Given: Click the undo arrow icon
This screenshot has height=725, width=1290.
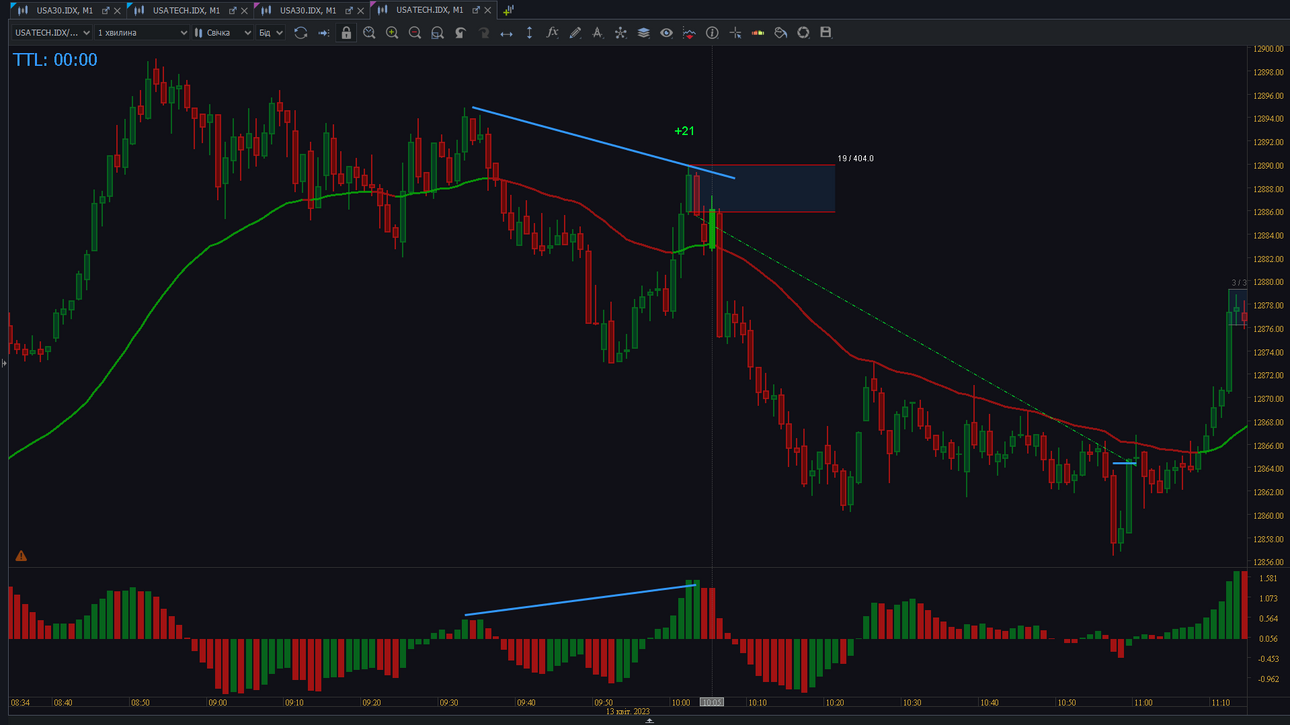Looking at the screenshot, I should tap(460, 33).
